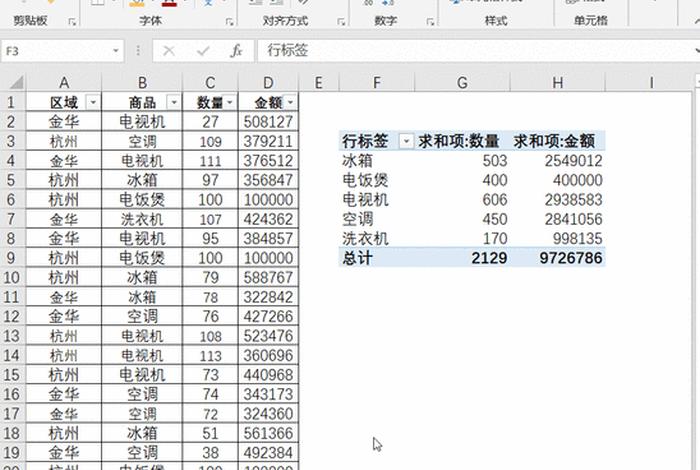Select cell C14 containing 113

[x=210, y=355]
